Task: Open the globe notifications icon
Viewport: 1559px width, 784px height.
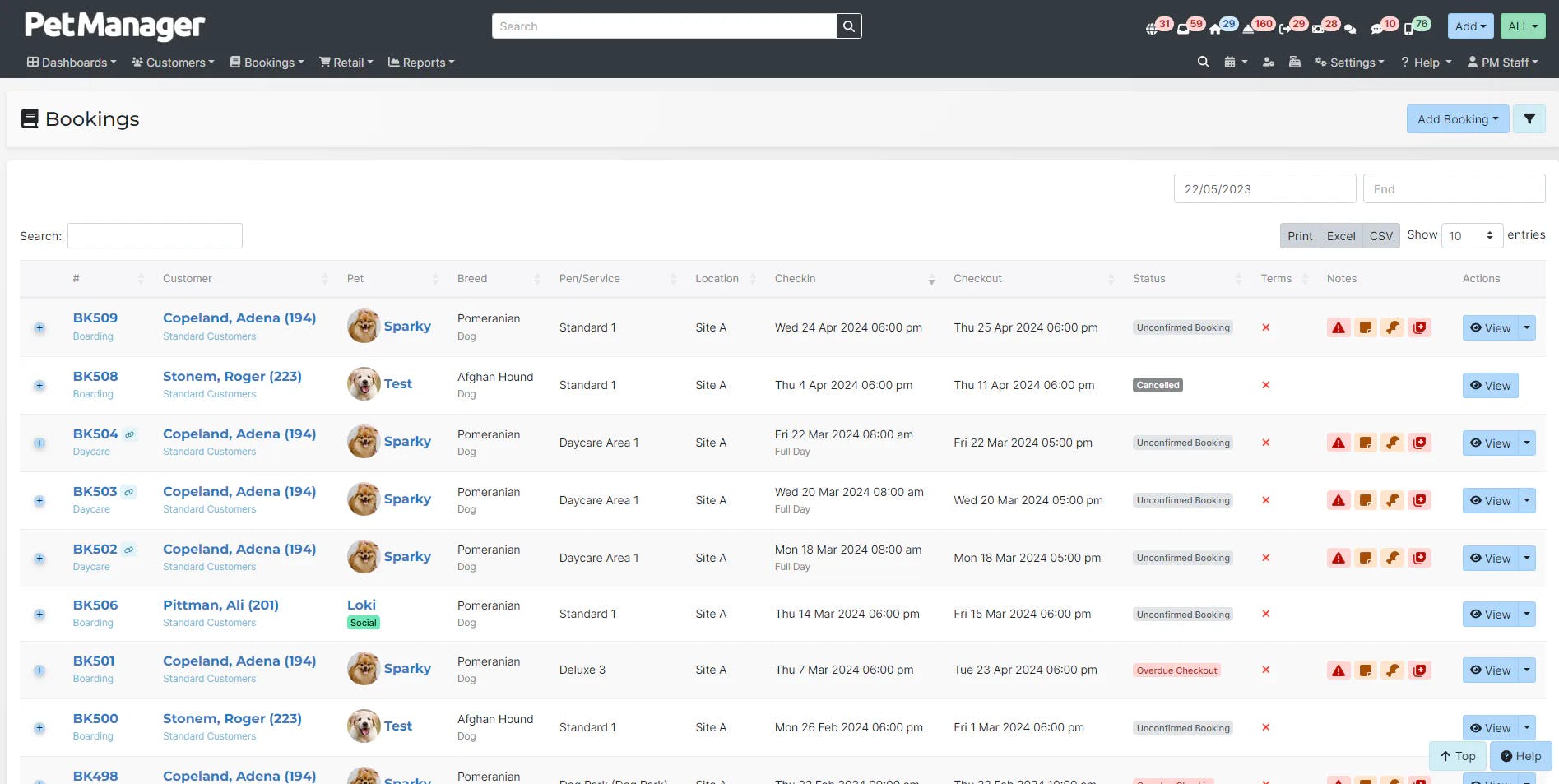Action: tap(1152, 27)
